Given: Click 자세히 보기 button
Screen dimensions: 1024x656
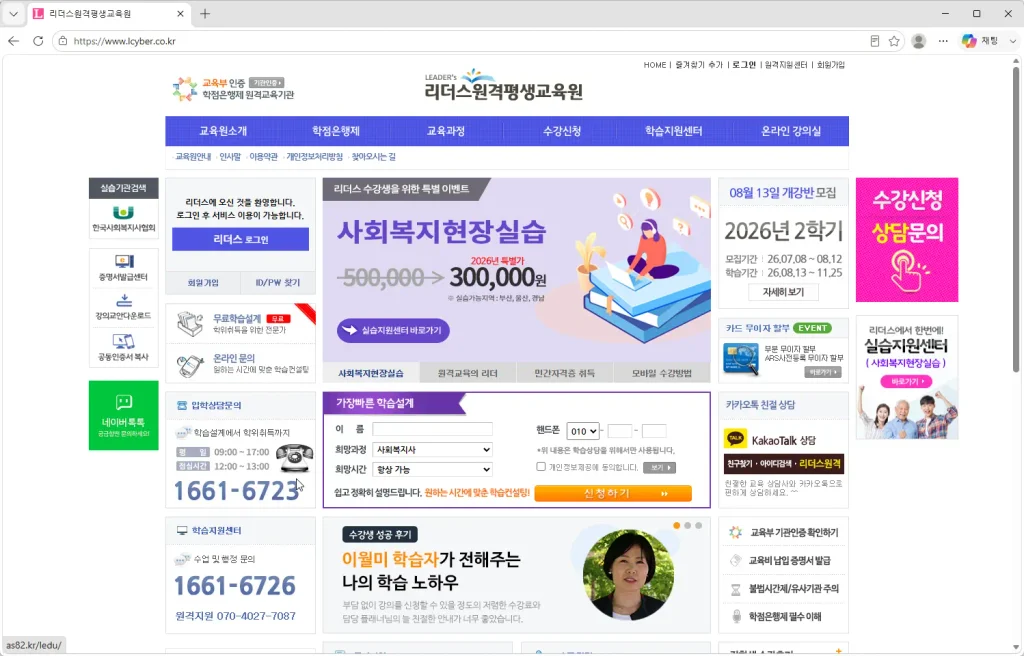Looking at the screenshot, I should [783, 292].
